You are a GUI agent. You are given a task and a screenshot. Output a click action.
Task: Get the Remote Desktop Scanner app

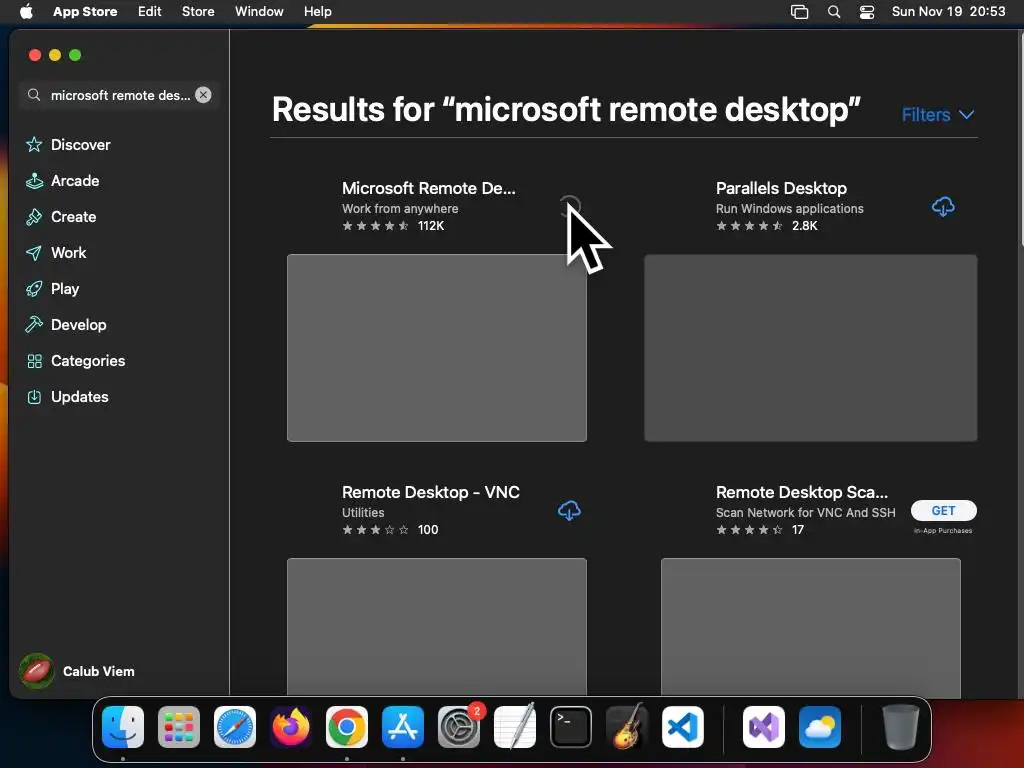pyautogui.click(x=943, y=511)
